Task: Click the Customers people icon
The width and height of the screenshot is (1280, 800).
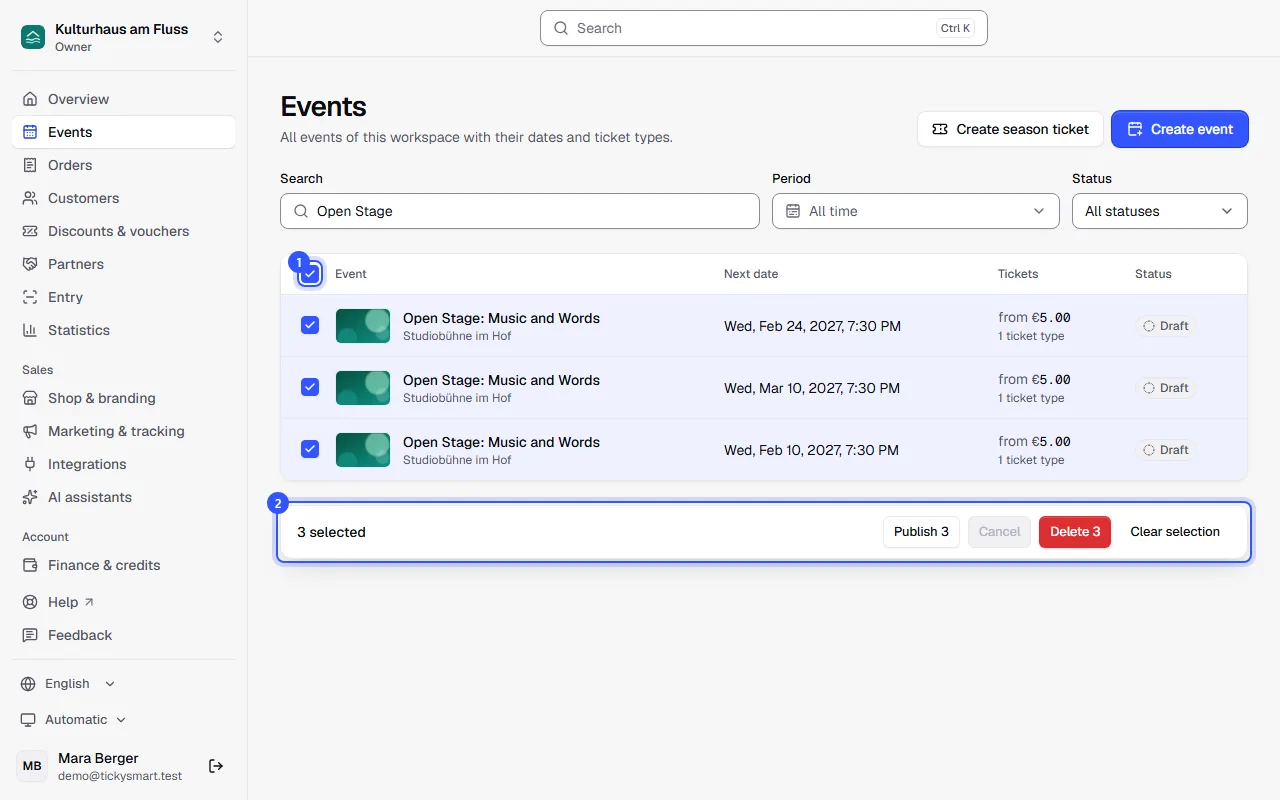Action: click(x=30, y=198)
